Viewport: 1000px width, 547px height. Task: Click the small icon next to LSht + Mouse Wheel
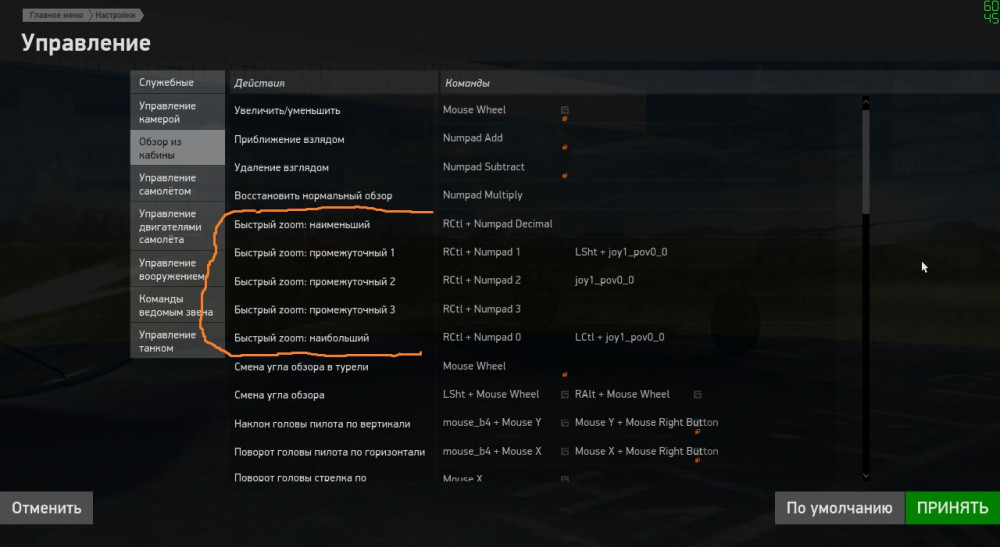565,395
